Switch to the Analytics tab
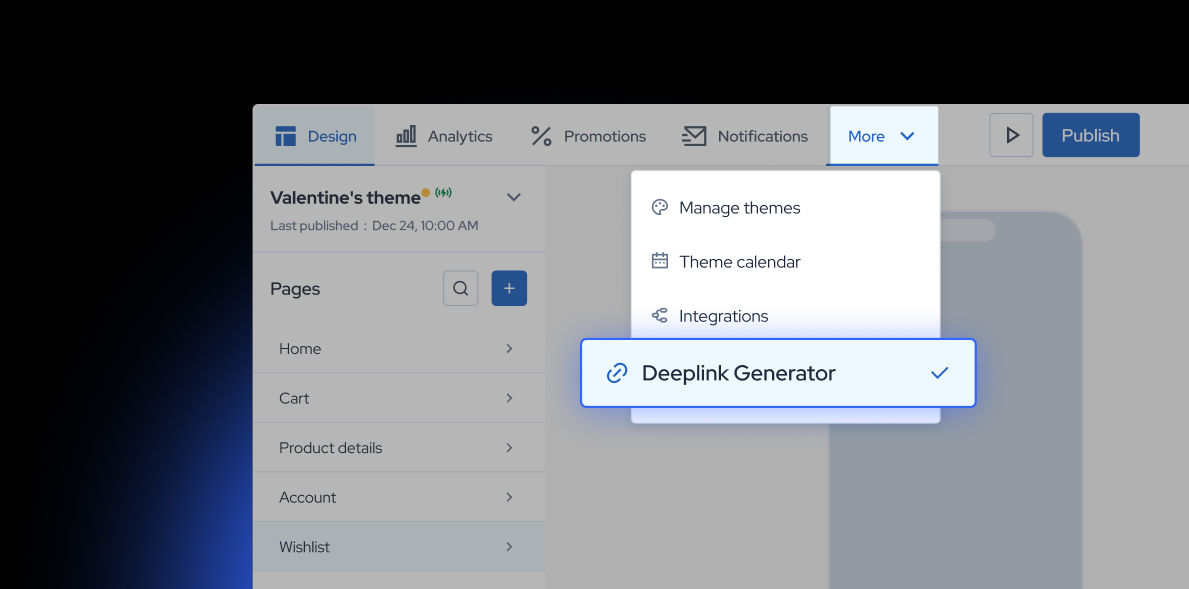The width and height of the screenshot is (1189, 589). [444, 136]
